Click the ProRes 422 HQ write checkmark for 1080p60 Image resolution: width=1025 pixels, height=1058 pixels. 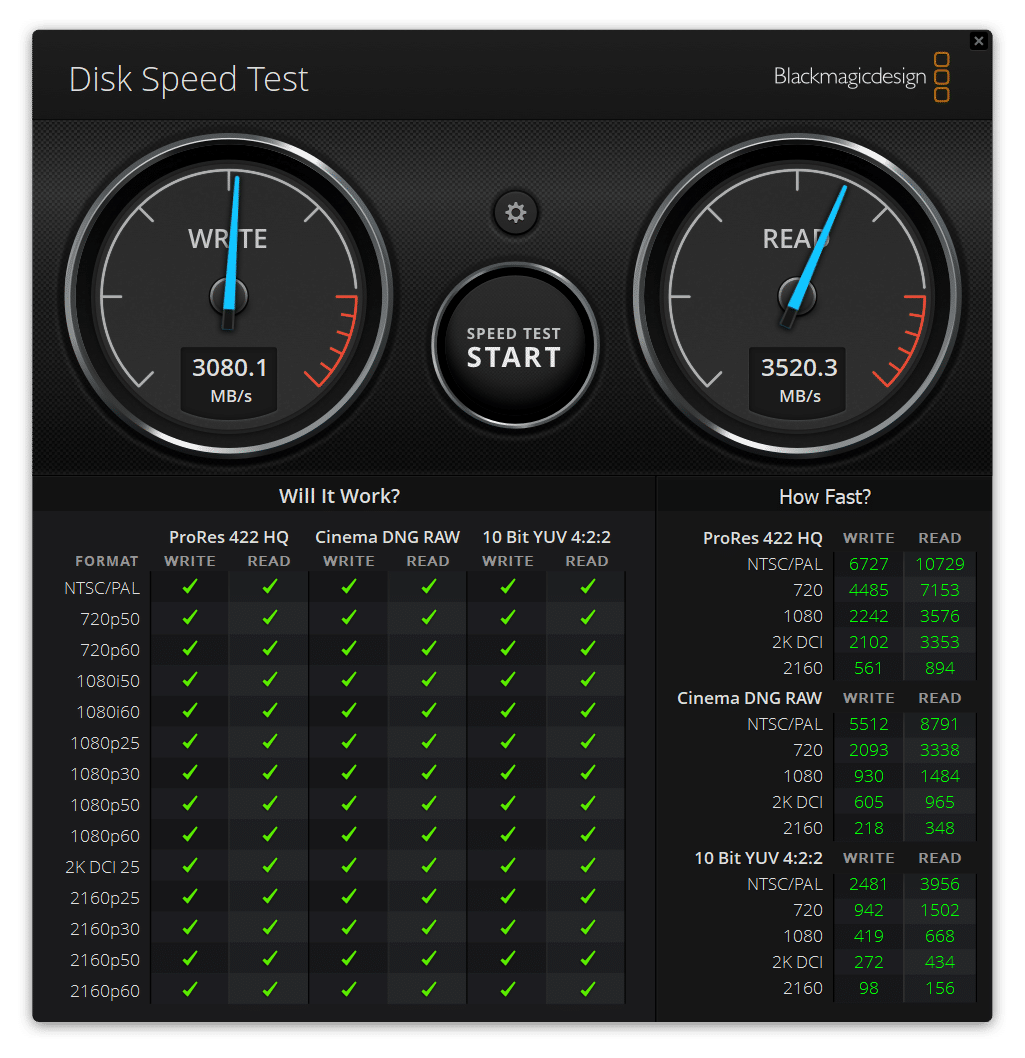point(190,835)
